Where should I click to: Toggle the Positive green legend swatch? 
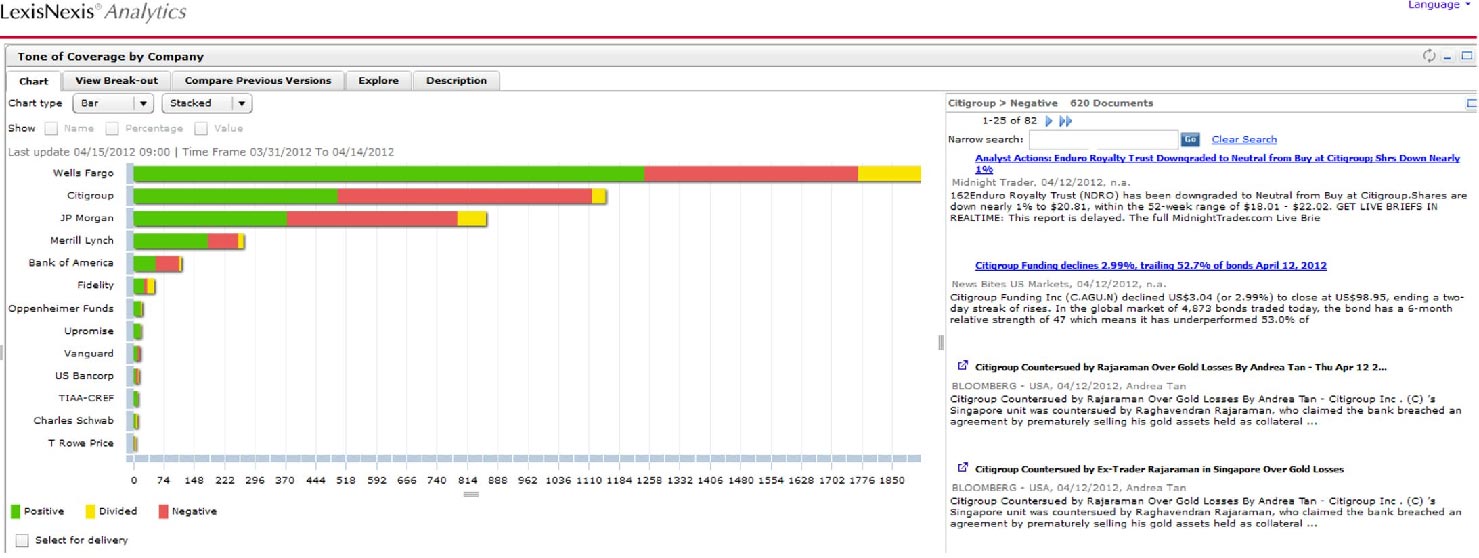click(x=15, y=512)
